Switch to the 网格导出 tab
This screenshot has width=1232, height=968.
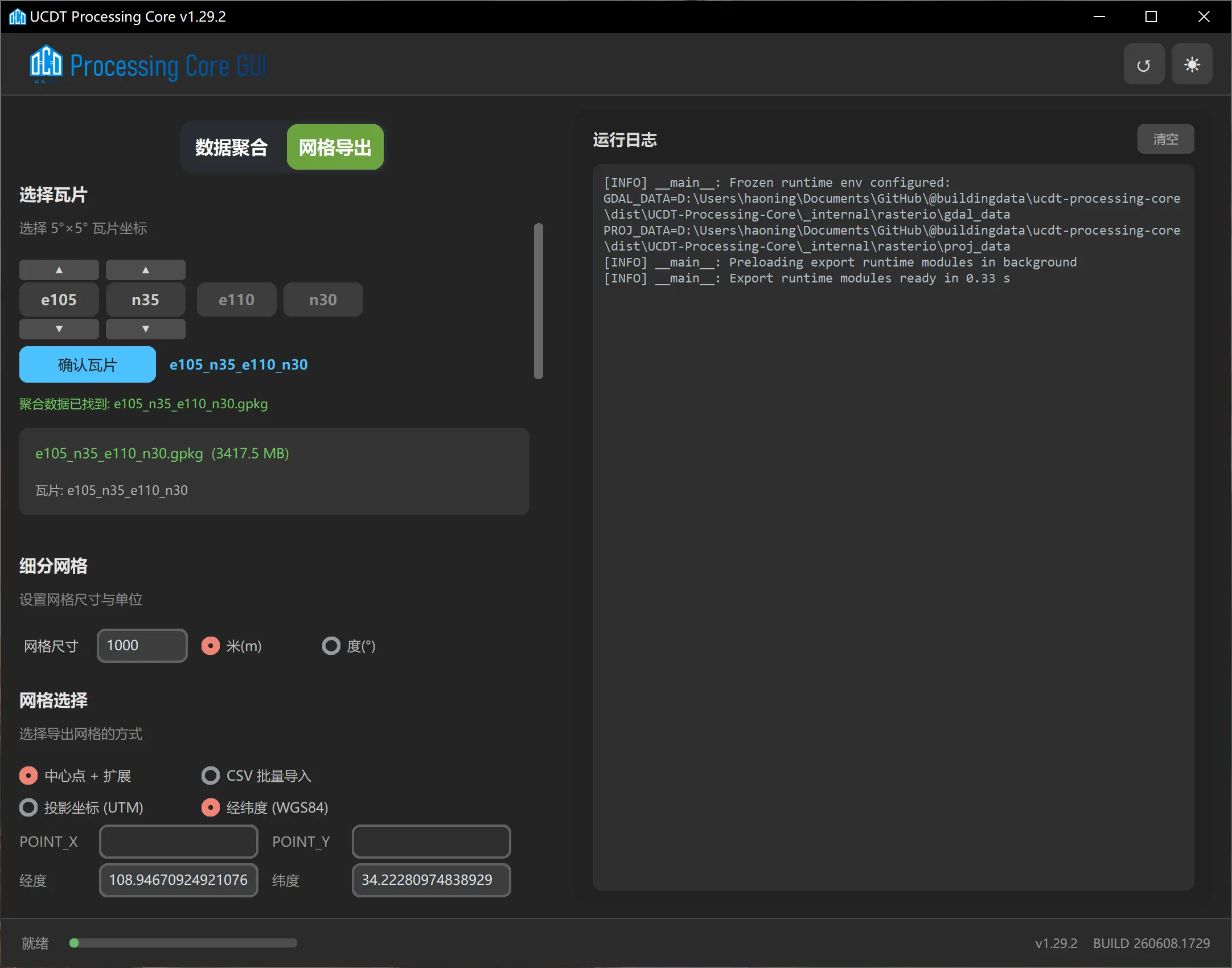click(335, 147)
